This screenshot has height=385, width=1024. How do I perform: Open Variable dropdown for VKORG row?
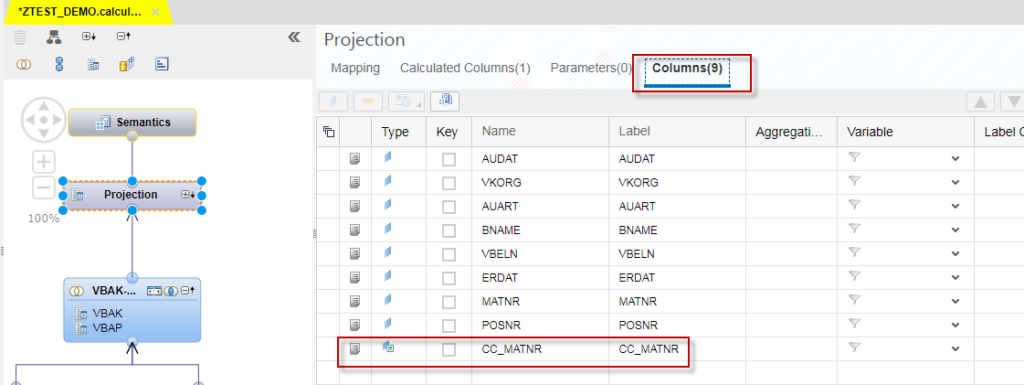[x=955, y=183]
